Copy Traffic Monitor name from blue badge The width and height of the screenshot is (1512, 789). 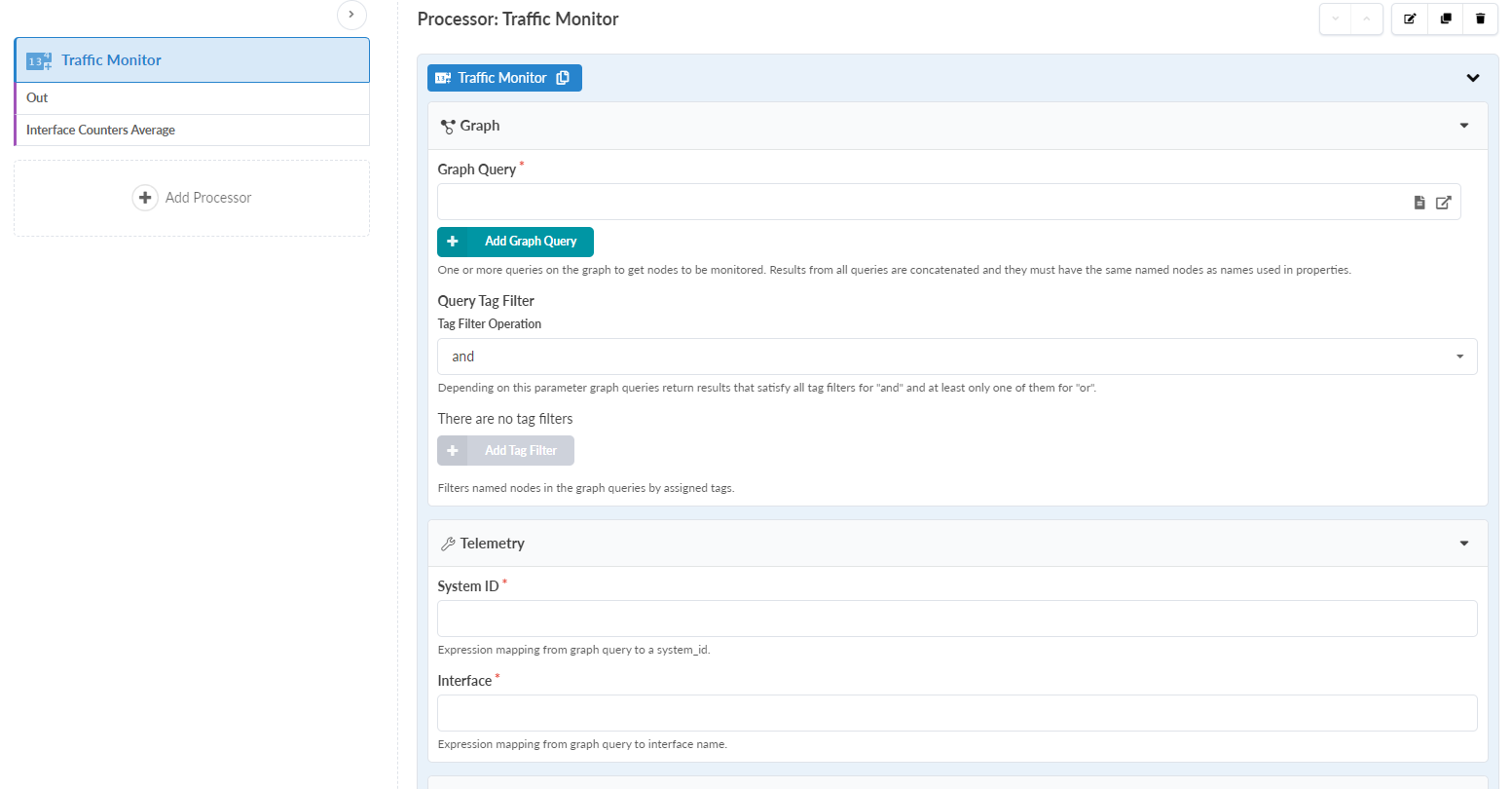tap(563, 78)
